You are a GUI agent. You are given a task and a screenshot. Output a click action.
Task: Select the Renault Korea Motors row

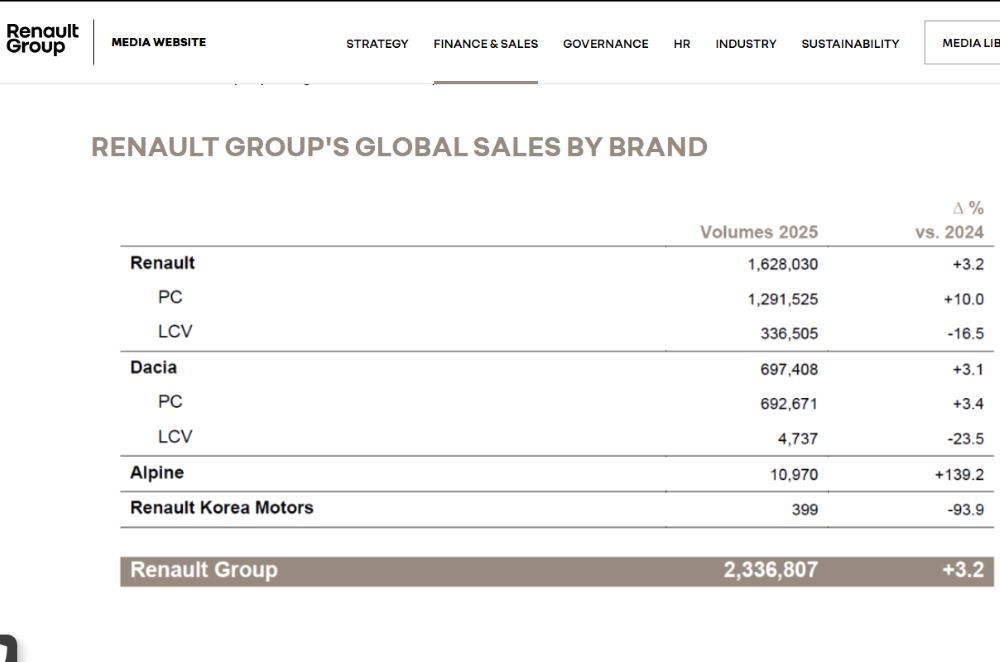click(x=557, y=508)
